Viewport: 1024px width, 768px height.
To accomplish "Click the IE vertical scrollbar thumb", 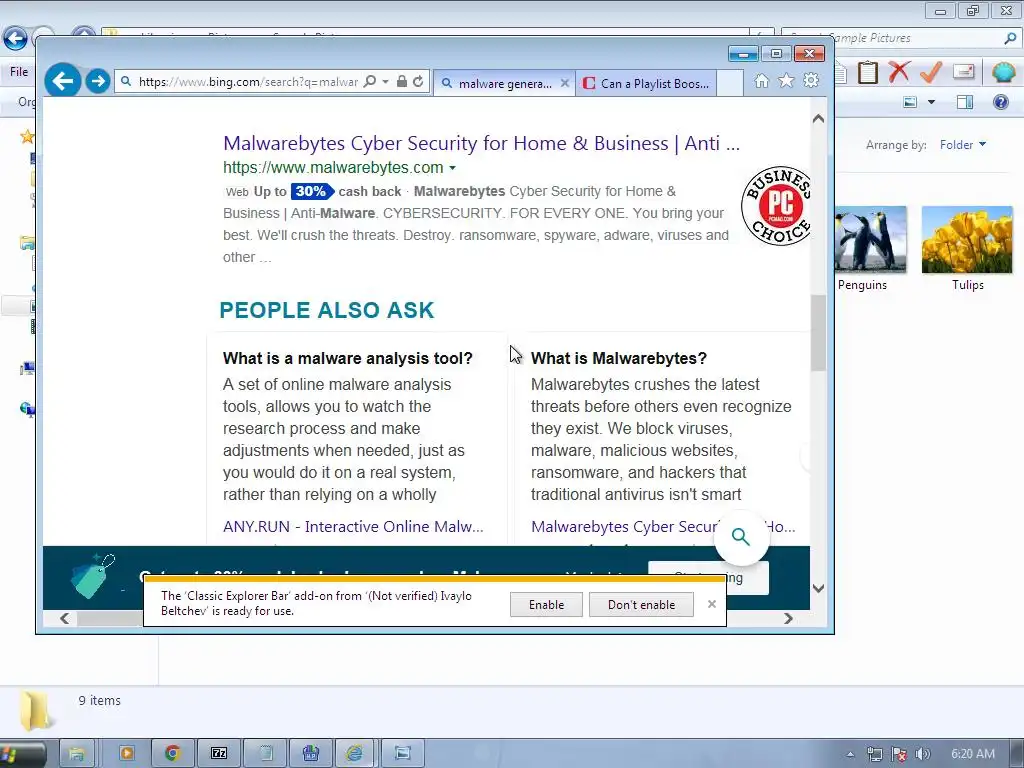I will 818,333.
